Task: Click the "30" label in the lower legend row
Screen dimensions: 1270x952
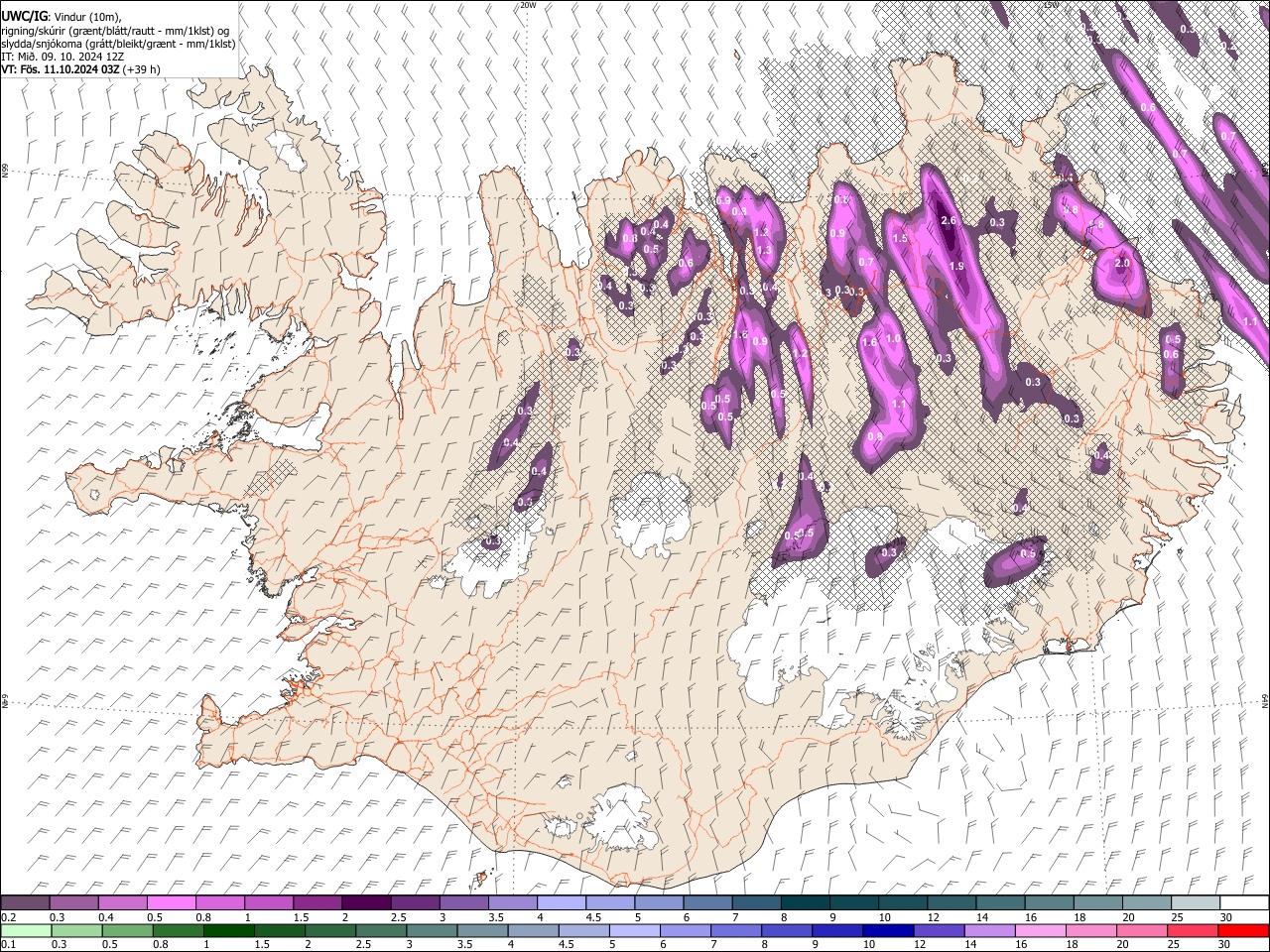Action: [1224, 945]
